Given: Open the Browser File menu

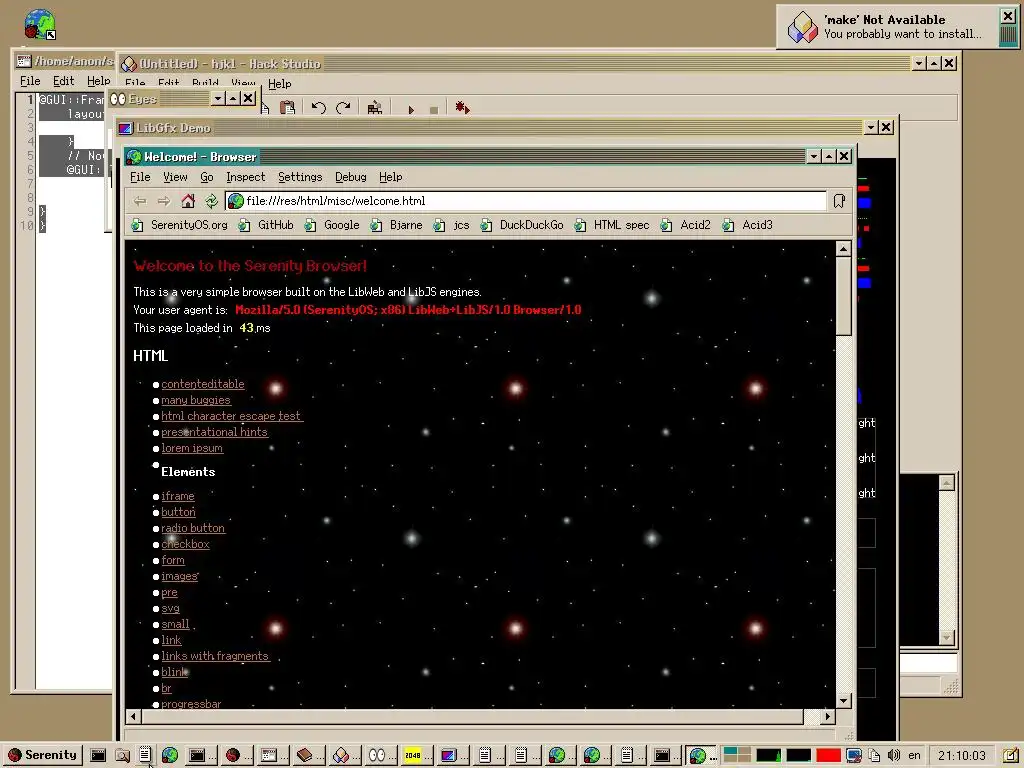Looking at the screenshot, I should point(140,177).
